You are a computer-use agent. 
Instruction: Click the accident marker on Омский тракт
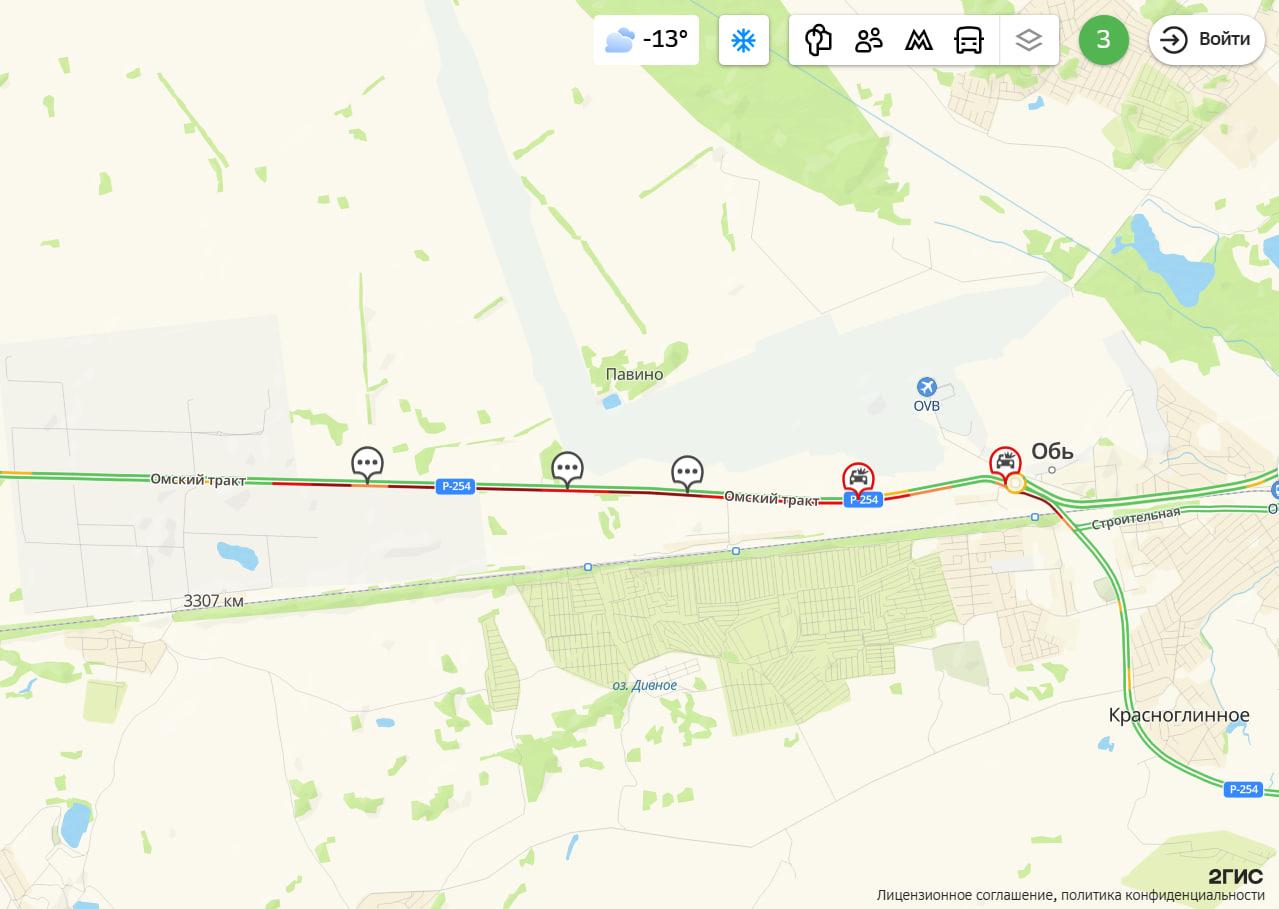click(858, 479)
